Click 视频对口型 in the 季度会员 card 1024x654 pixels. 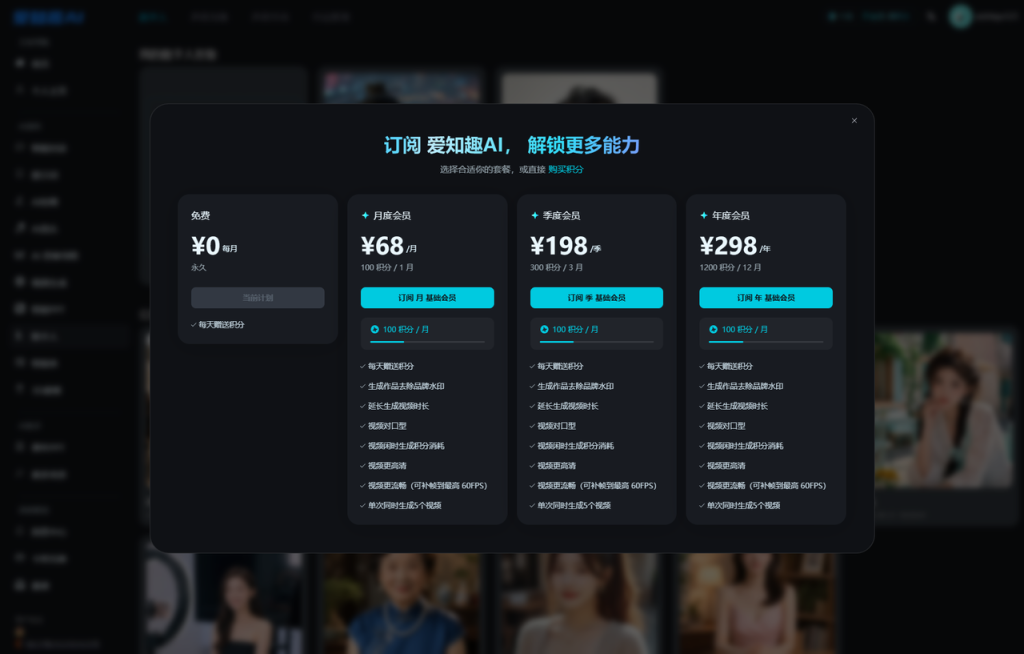(x=556, y=426)
